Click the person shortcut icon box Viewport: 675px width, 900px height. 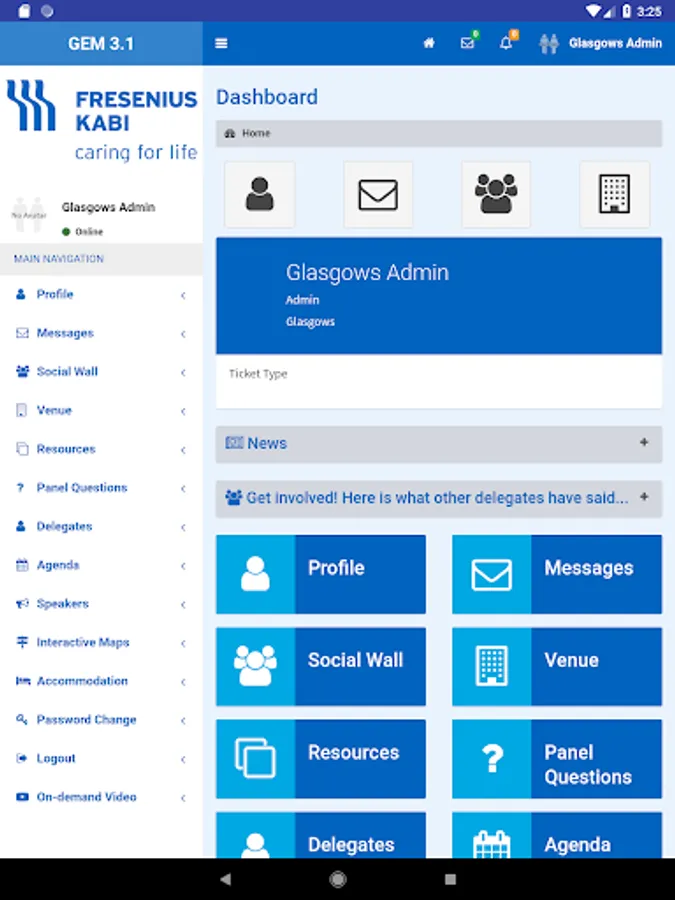[260, 195]
